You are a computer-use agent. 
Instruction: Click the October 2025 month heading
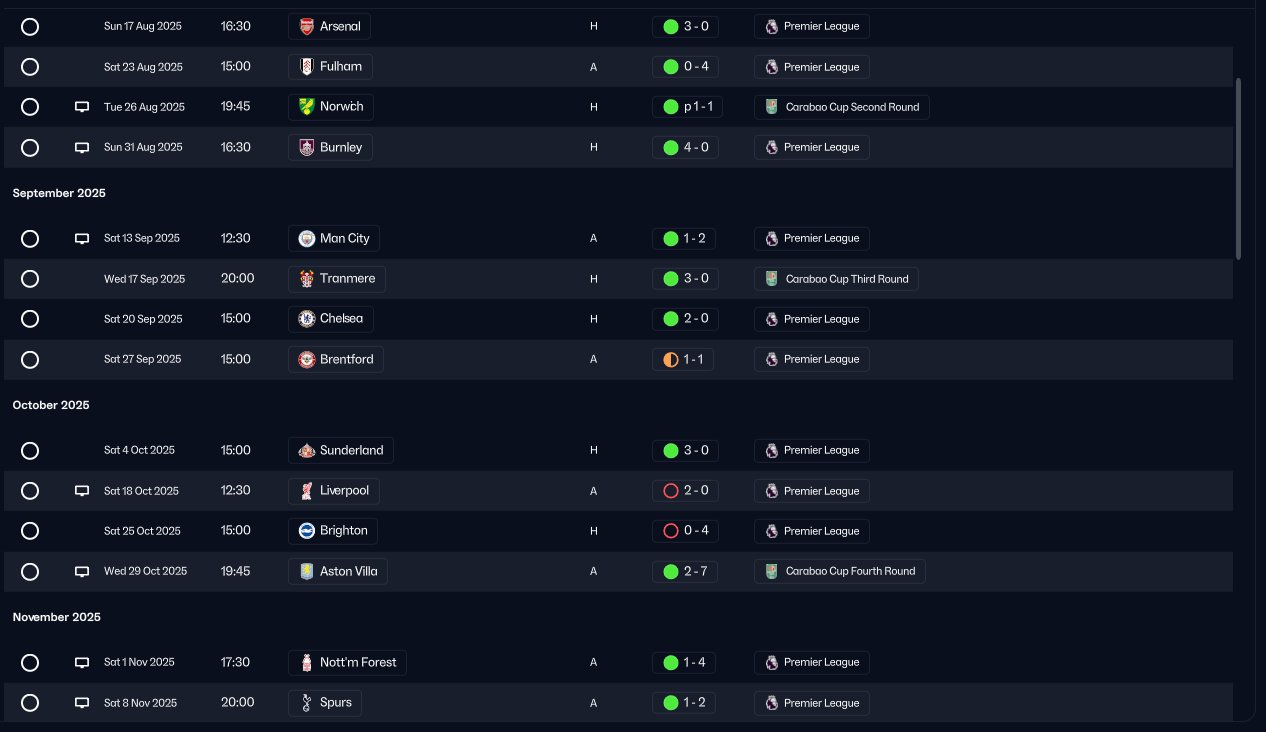pos(51,405)
